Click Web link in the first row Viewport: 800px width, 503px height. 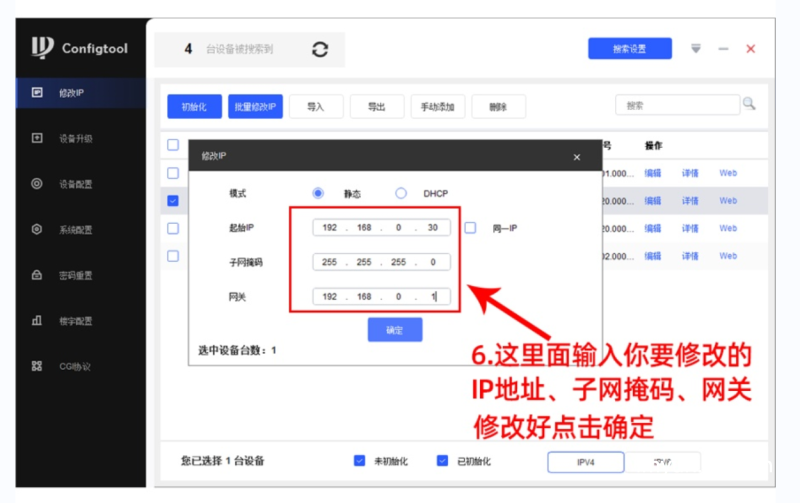pyautogui.click(x=728, y=173)
